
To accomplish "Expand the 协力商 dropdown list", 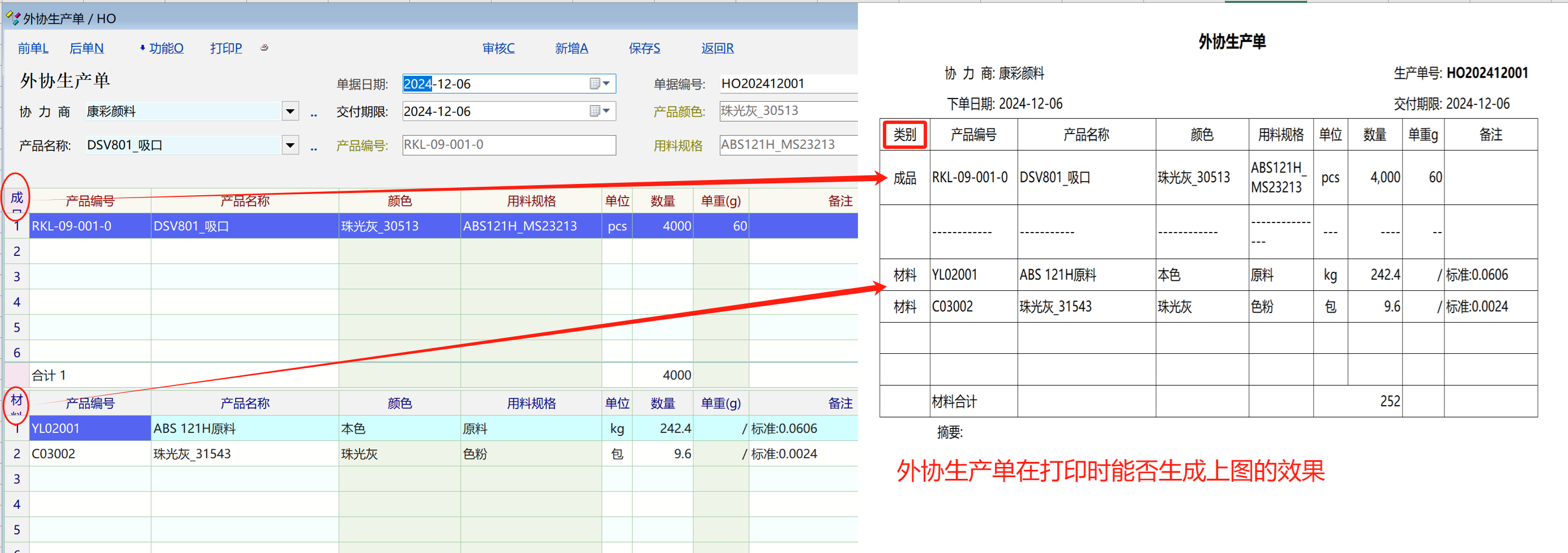I will pyautogui.click(x=290, y=112).
